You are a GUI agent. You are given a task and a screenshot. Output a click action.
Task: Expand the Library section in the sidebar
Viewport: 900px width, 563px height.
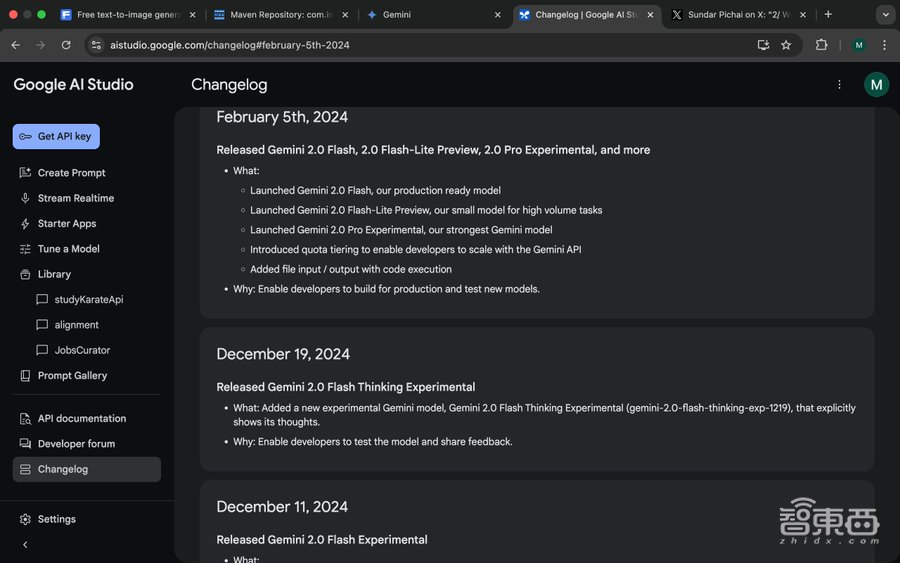54,274
